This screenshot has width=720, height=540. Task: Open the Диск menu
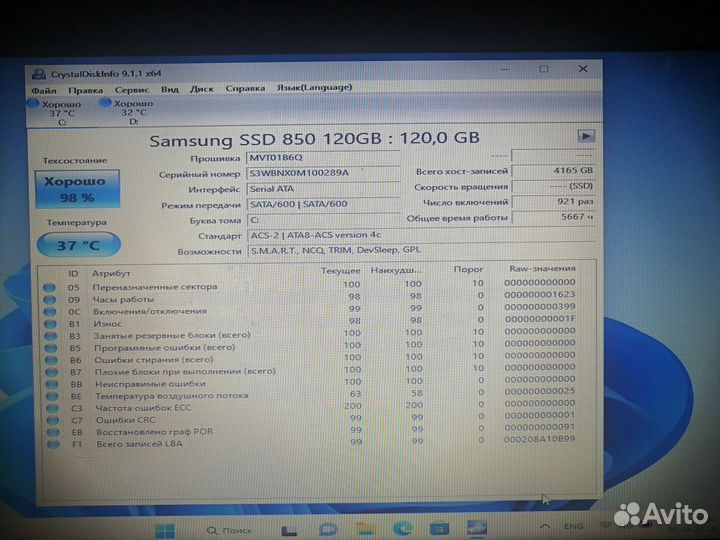(202, 89)
